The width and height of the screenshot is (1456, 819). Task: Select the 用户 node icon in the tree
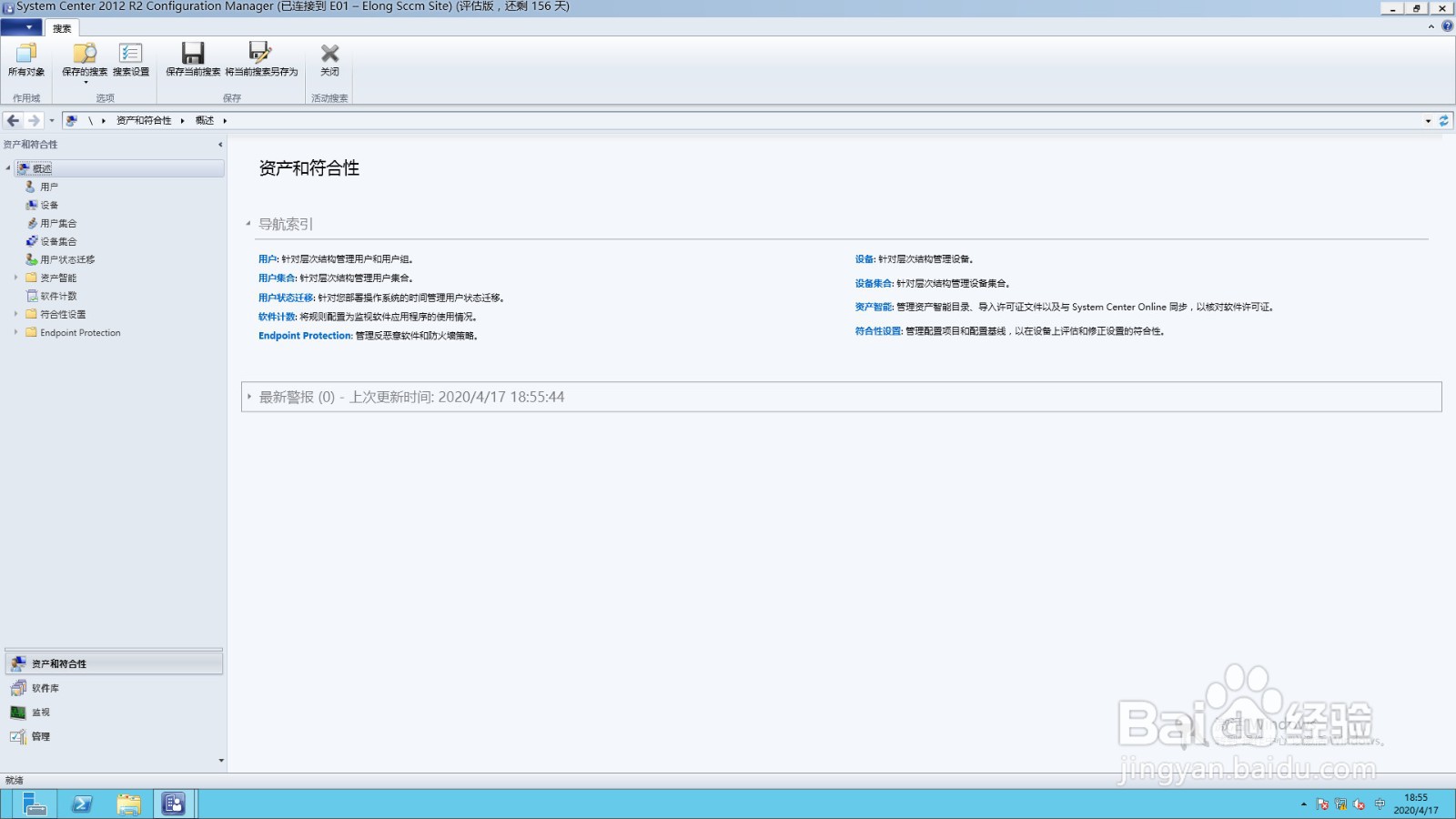pos(31,186)
